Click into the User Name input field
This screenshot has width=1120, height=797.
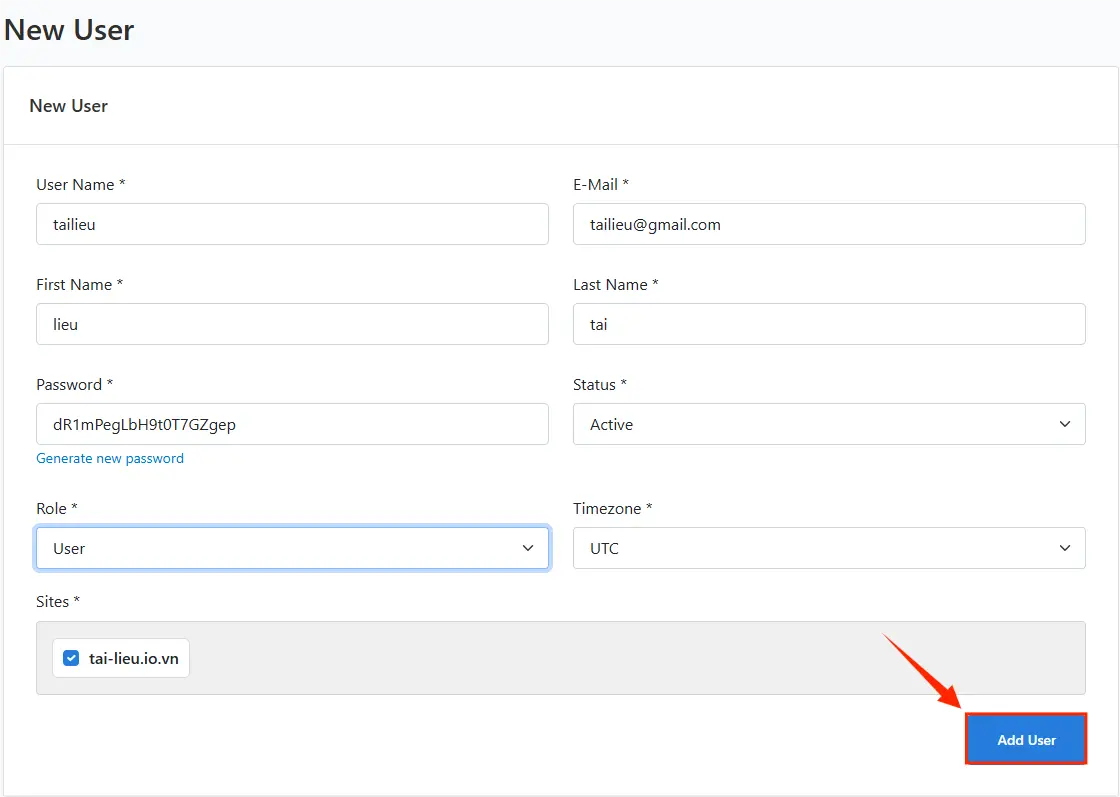[x=291, y=224]
